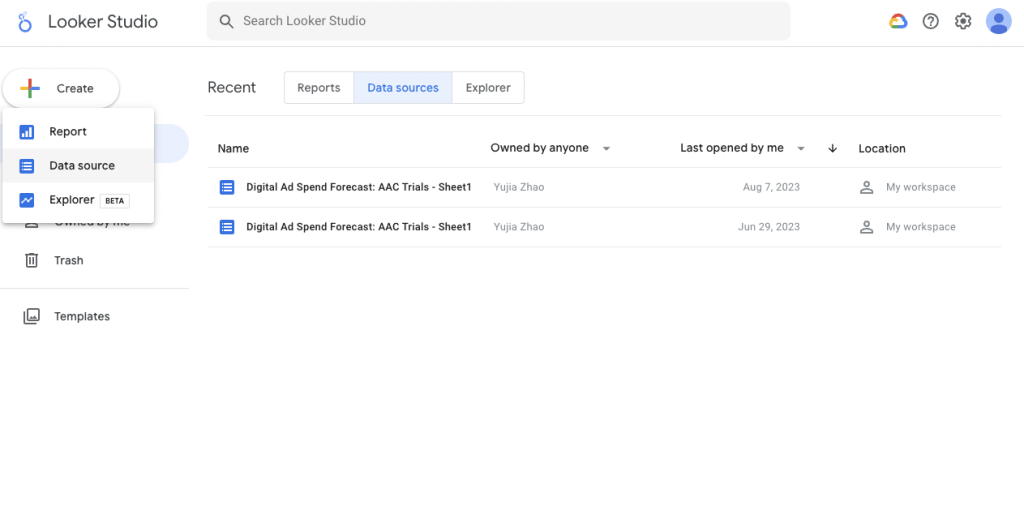
Task: Click the Templates gallery icon
Action: (31, 317)
